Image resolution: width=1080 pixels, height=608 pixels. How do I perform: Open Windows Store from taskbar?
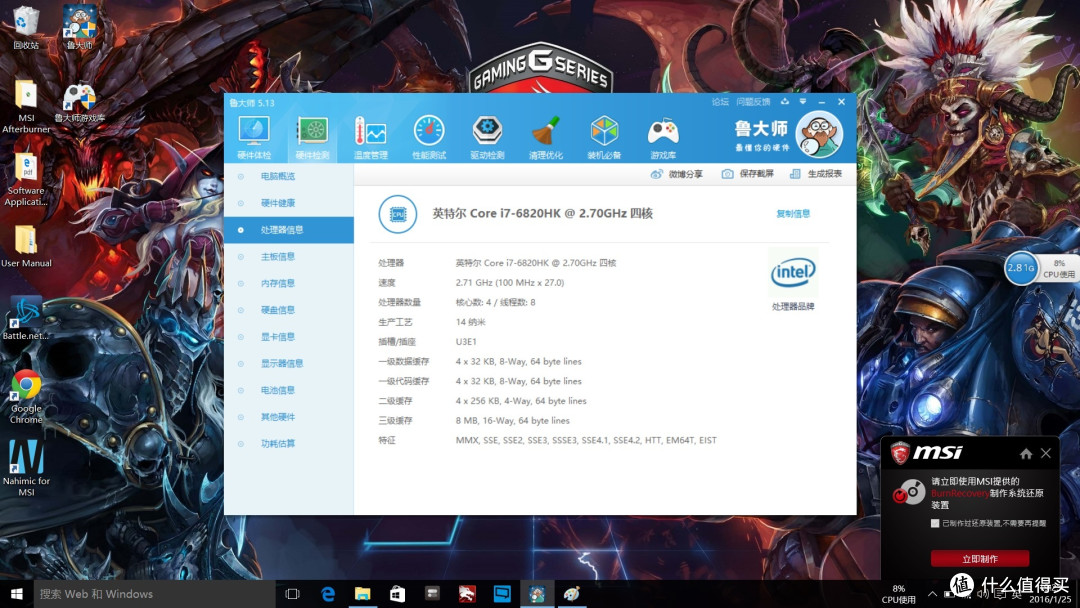(397, 594)
